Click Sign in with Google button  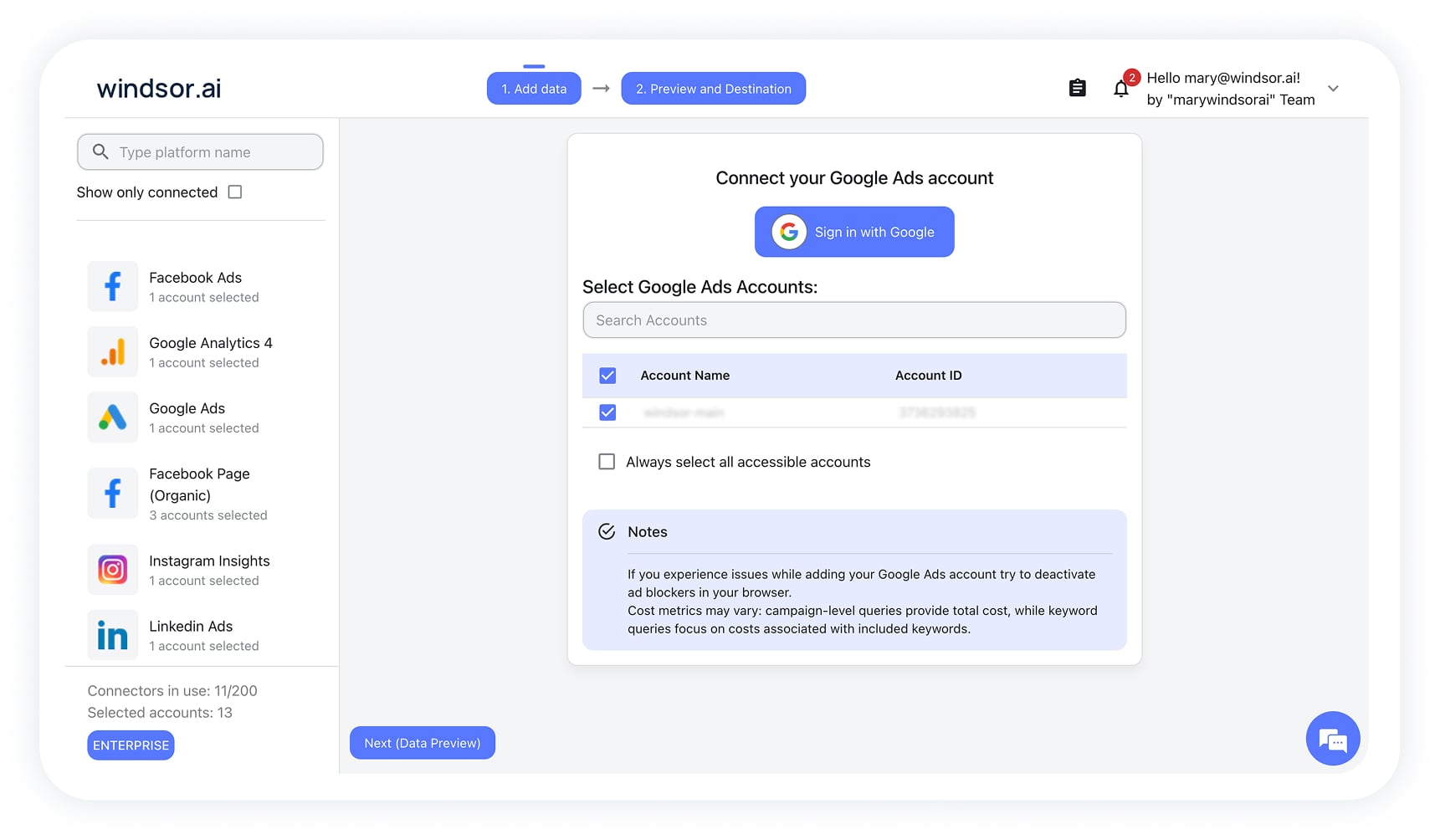click(x=853, y=232)
